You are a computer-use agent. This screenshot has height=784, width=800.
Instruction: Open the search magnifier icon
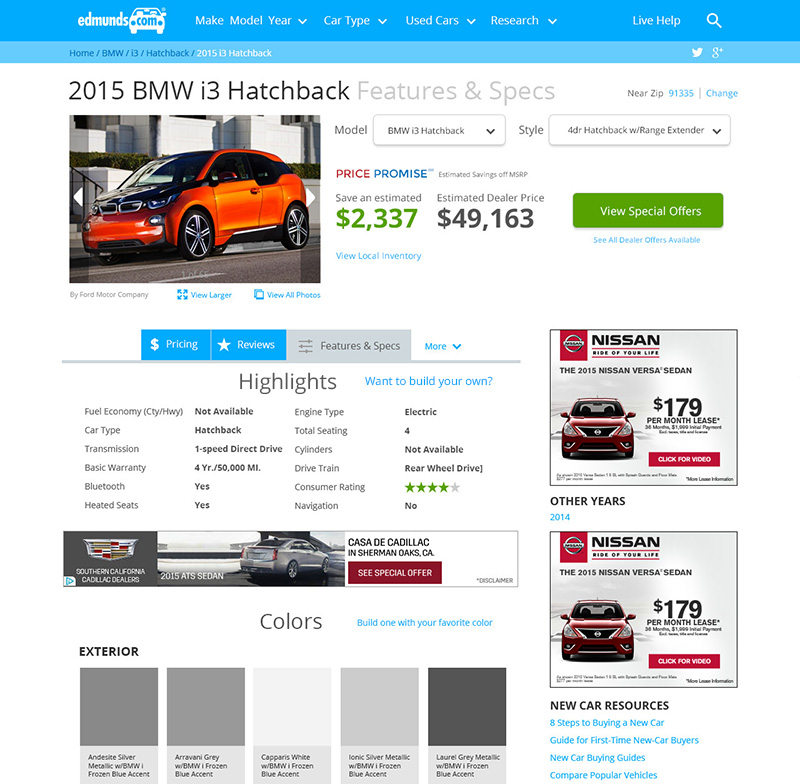pos(714,20)
